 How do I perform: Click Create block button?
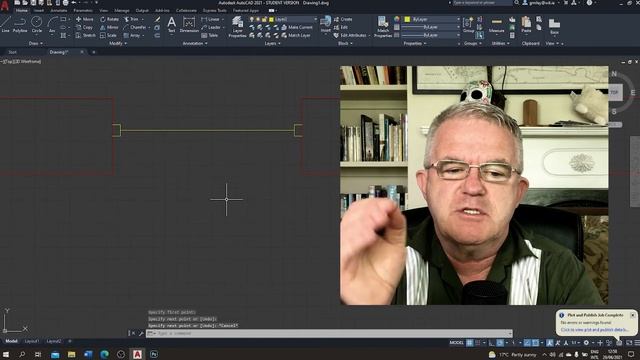pyautogui.click(x=343, y=19)
